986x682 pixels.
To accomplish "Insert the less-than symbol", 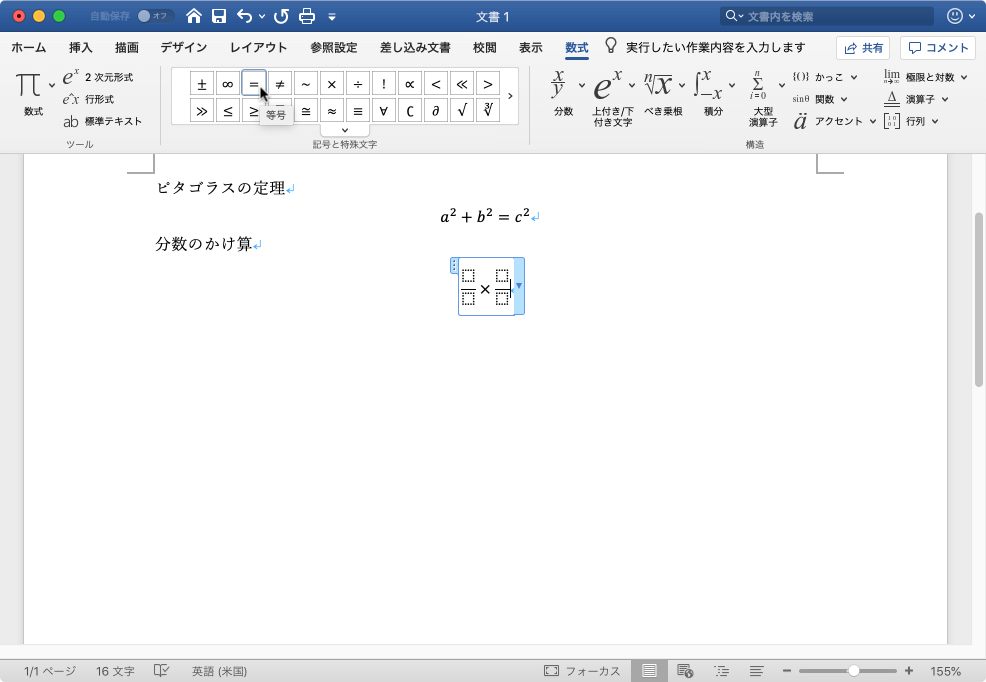I will point(436,84).
